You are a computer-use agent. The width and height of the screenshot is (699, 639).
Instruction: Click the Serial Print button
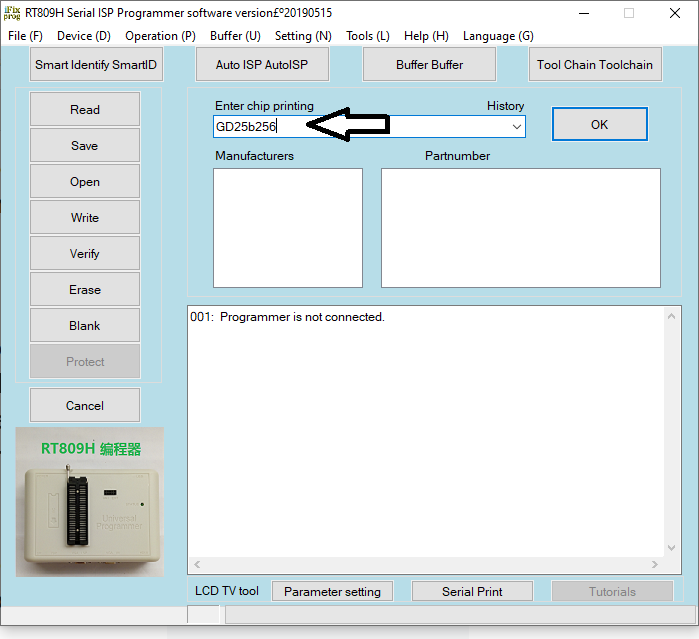[472, 592]
